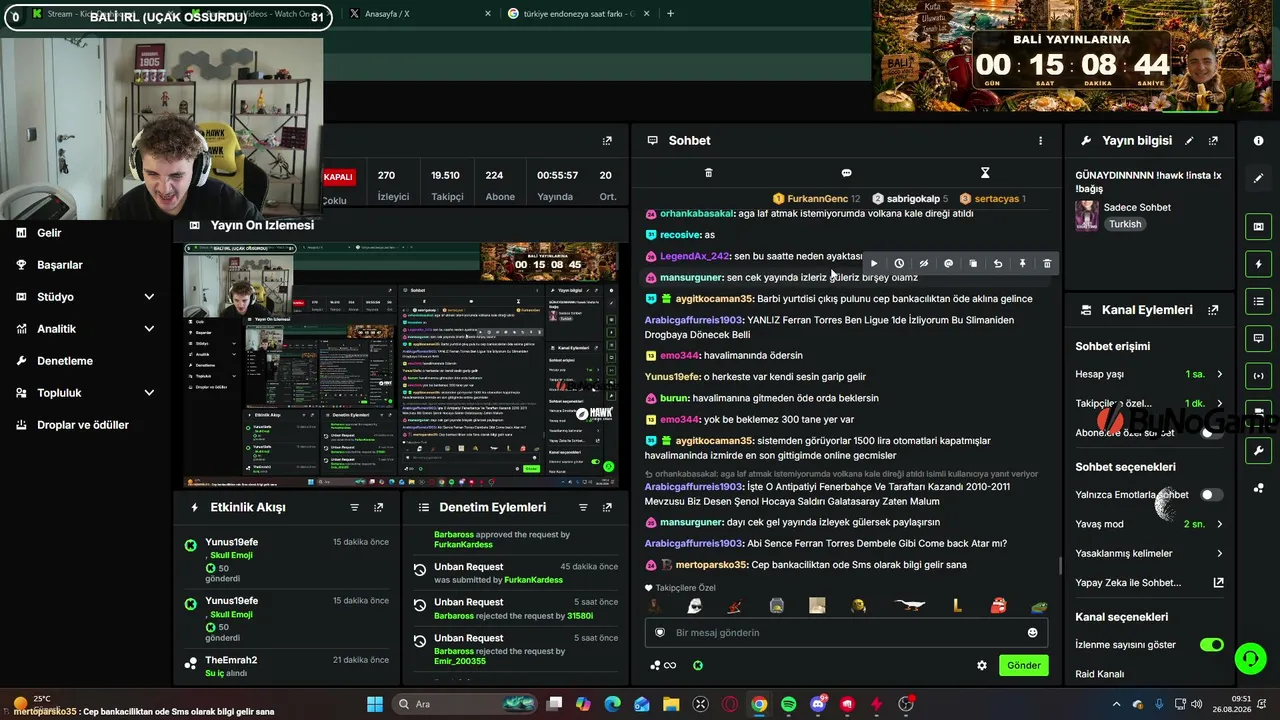Screen dimensions: 1280x720
Task: Click username FurkannGenc in top gifters
Action: [817, 199]
